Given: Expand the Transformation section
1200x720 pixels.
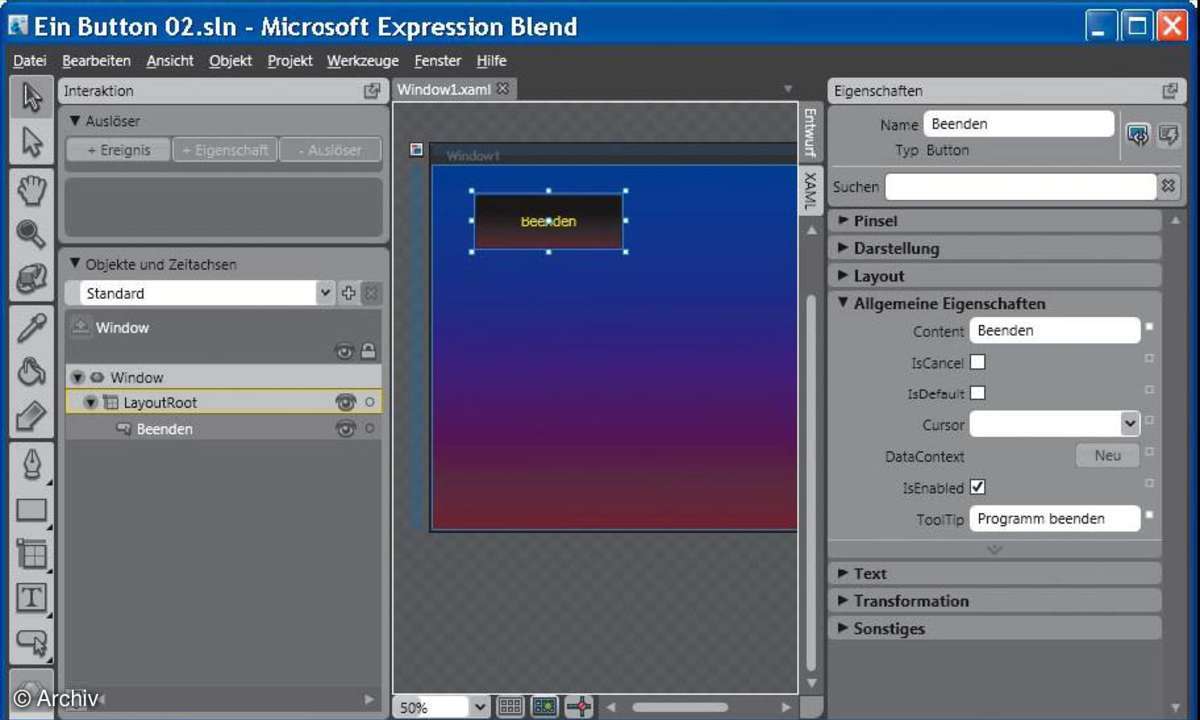Looking at the screenshot, I should coord(910,601).
